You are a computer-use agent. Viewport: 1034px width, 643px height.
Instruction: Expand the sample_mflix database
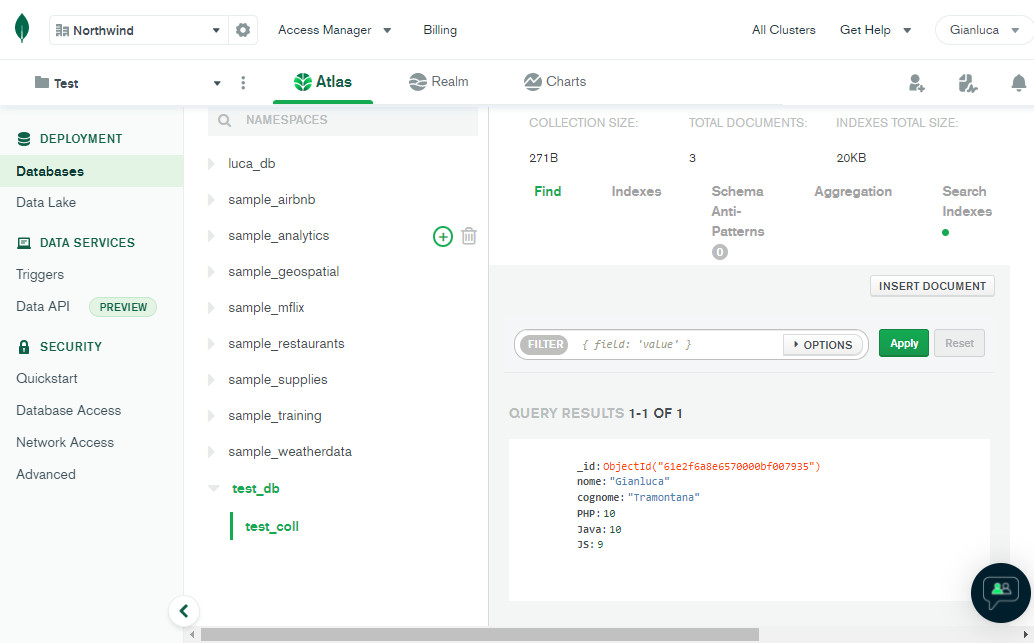(211, 308)
